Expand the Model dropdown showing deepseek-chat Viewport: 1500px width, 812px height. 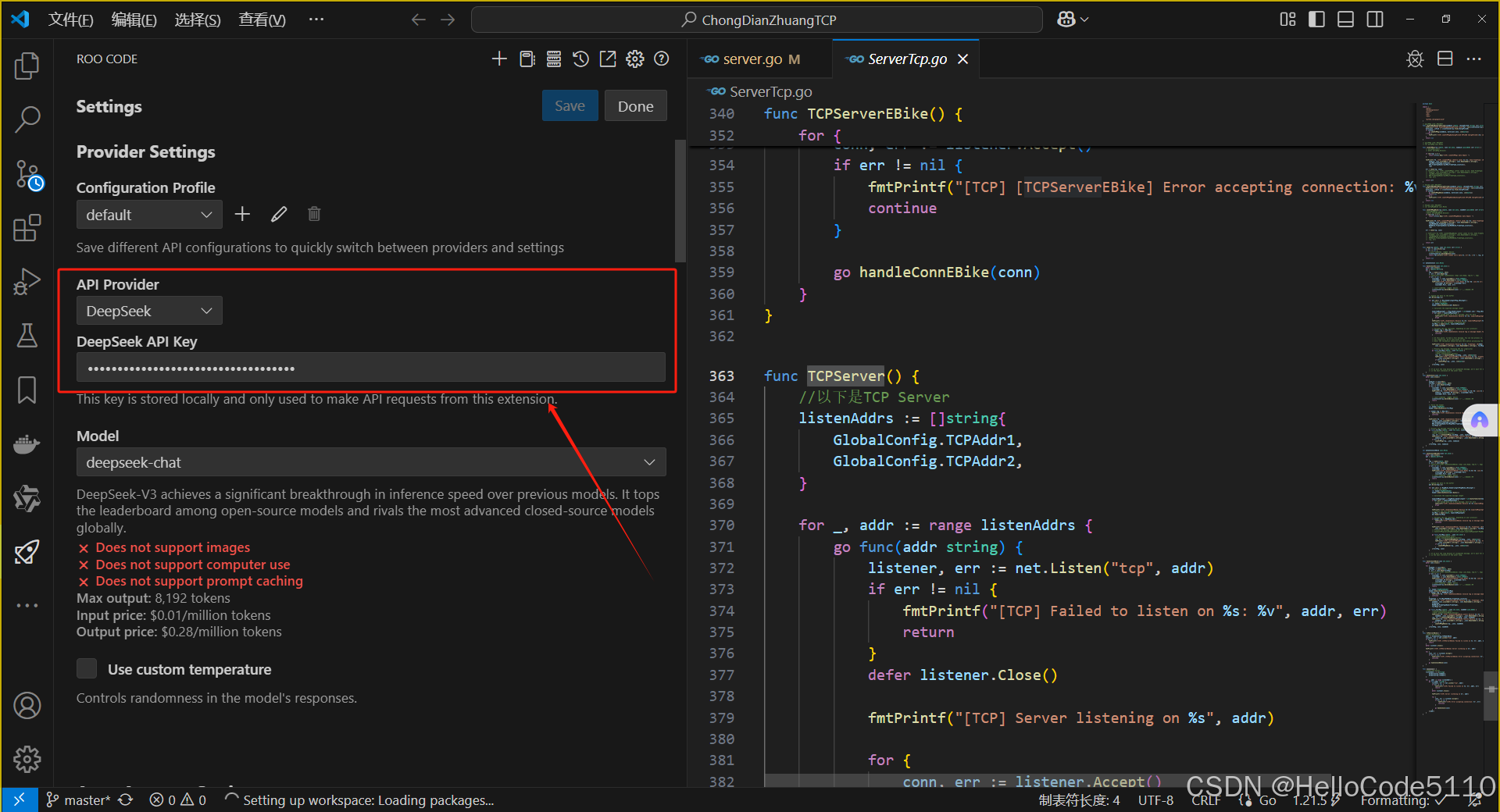coord(370,462)
